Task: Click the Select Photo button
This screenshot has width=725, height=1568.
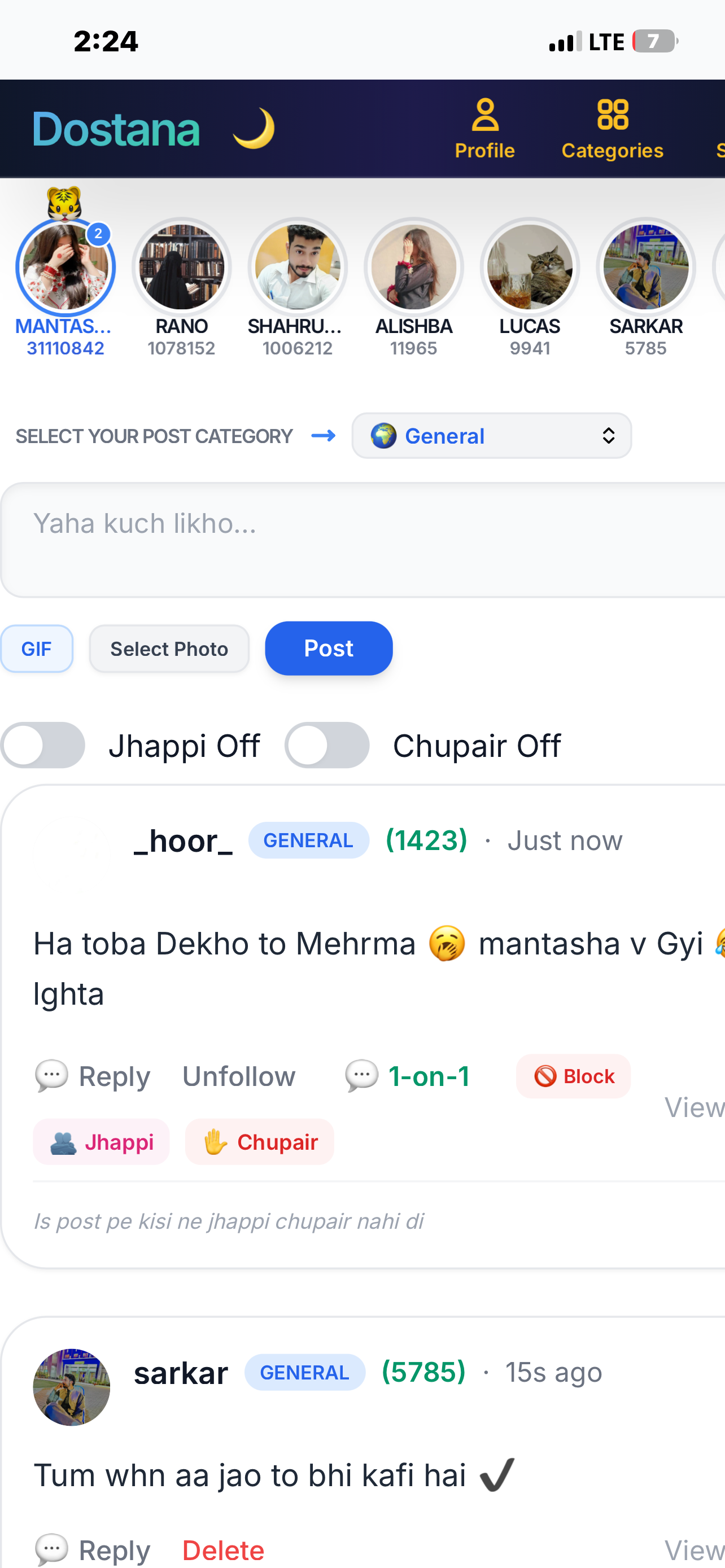Action: [x=169, y=649]
